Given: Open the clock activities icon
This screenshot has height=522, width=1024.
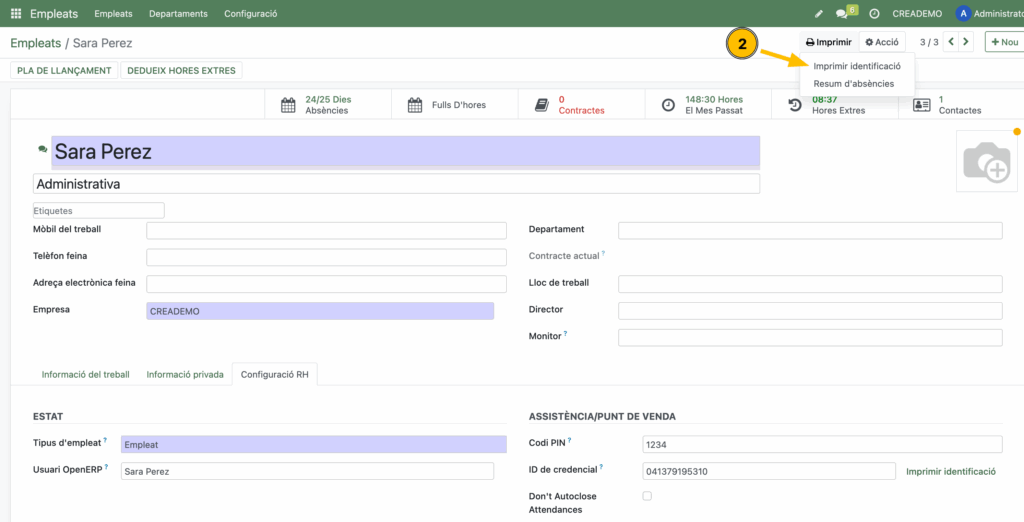Looking at the screenshot, I should pyautogui.click(x=874, y=14).
